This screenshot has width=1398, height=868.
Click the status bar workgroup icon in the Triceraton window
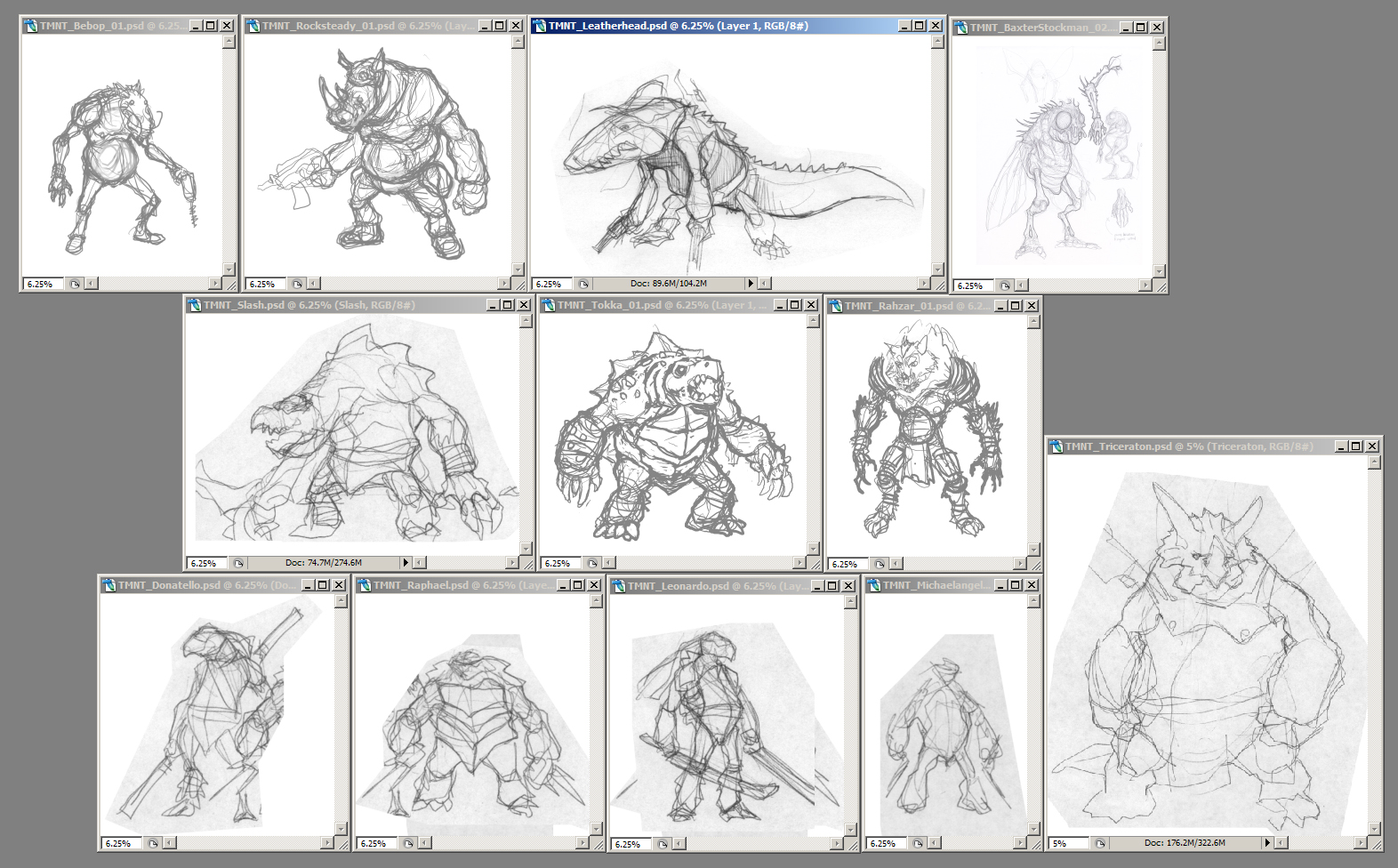tap(1100, 843)
